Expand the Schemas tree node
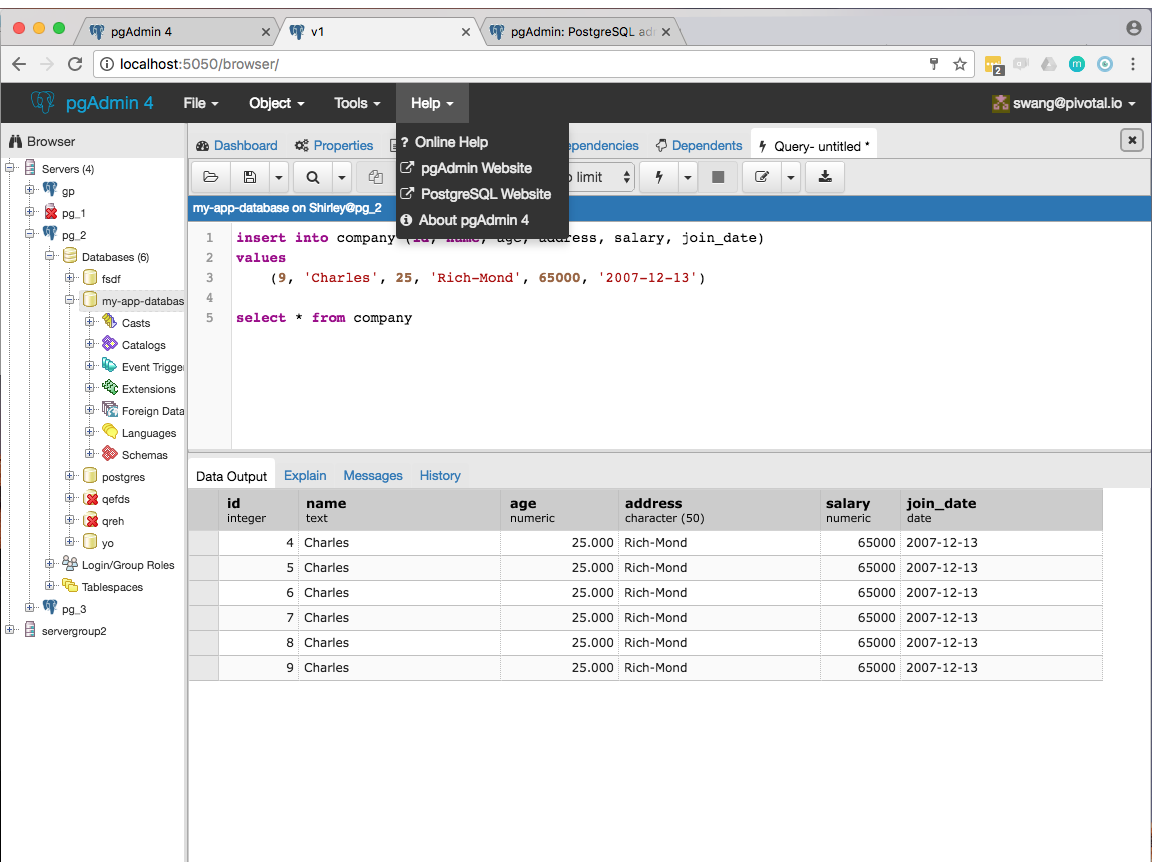Screen dimensions: 1152x862 click(x=90, y=454)
